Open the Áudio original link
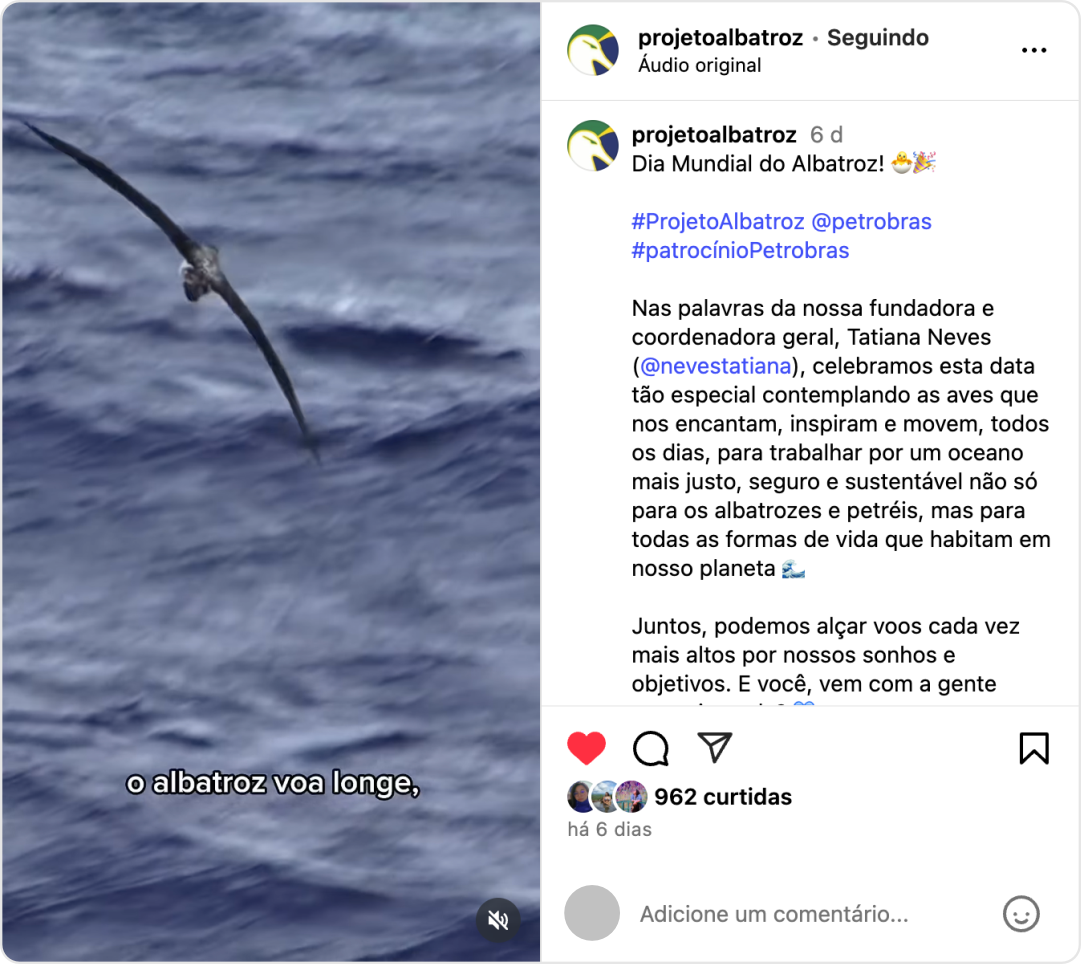The height and width of the screenshot is (964, 1081). tap(700, 65)
